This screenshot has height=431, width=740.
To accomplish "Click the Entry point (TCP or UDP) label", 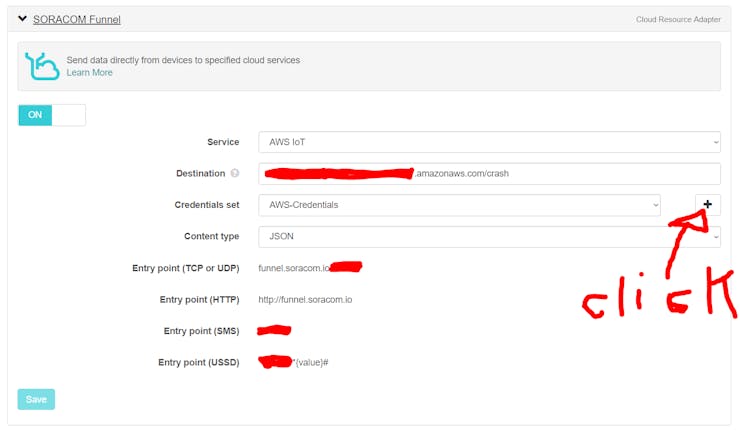I will [185, 268].
